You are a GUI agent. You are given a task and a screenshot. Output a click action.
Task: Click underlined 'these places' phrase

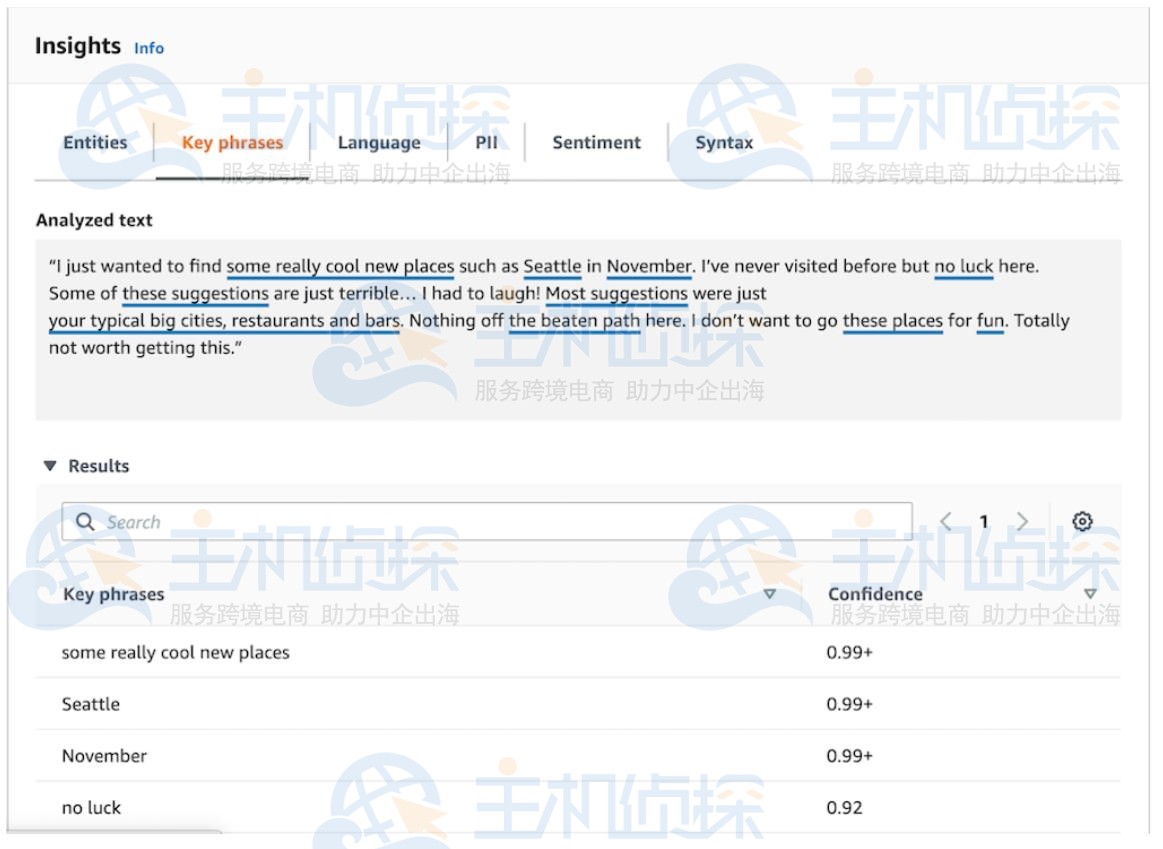tap(892, 321)
